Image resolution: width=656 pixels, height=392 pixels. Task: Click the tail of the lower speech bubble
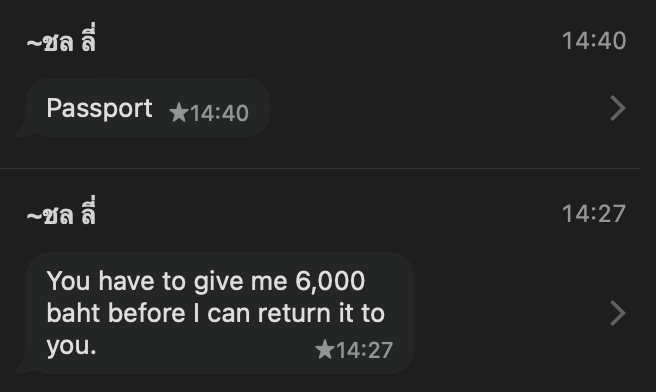click(x=23, y=367)
